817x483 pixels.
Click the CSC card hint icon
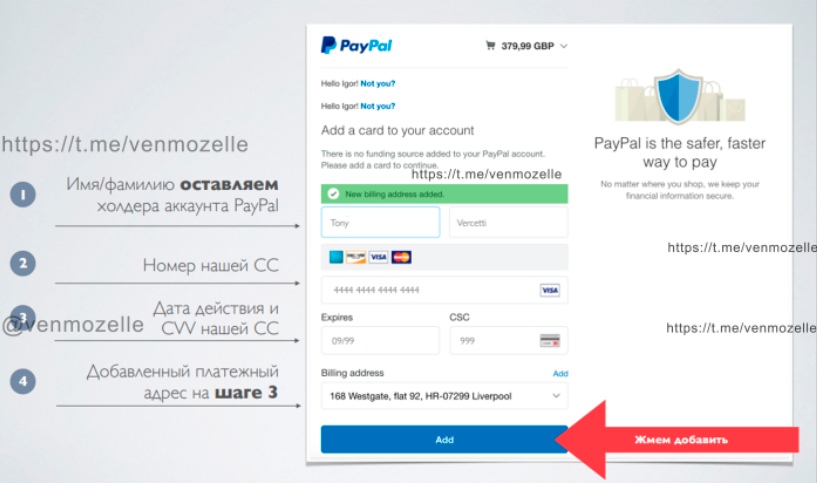pos(550,340)
